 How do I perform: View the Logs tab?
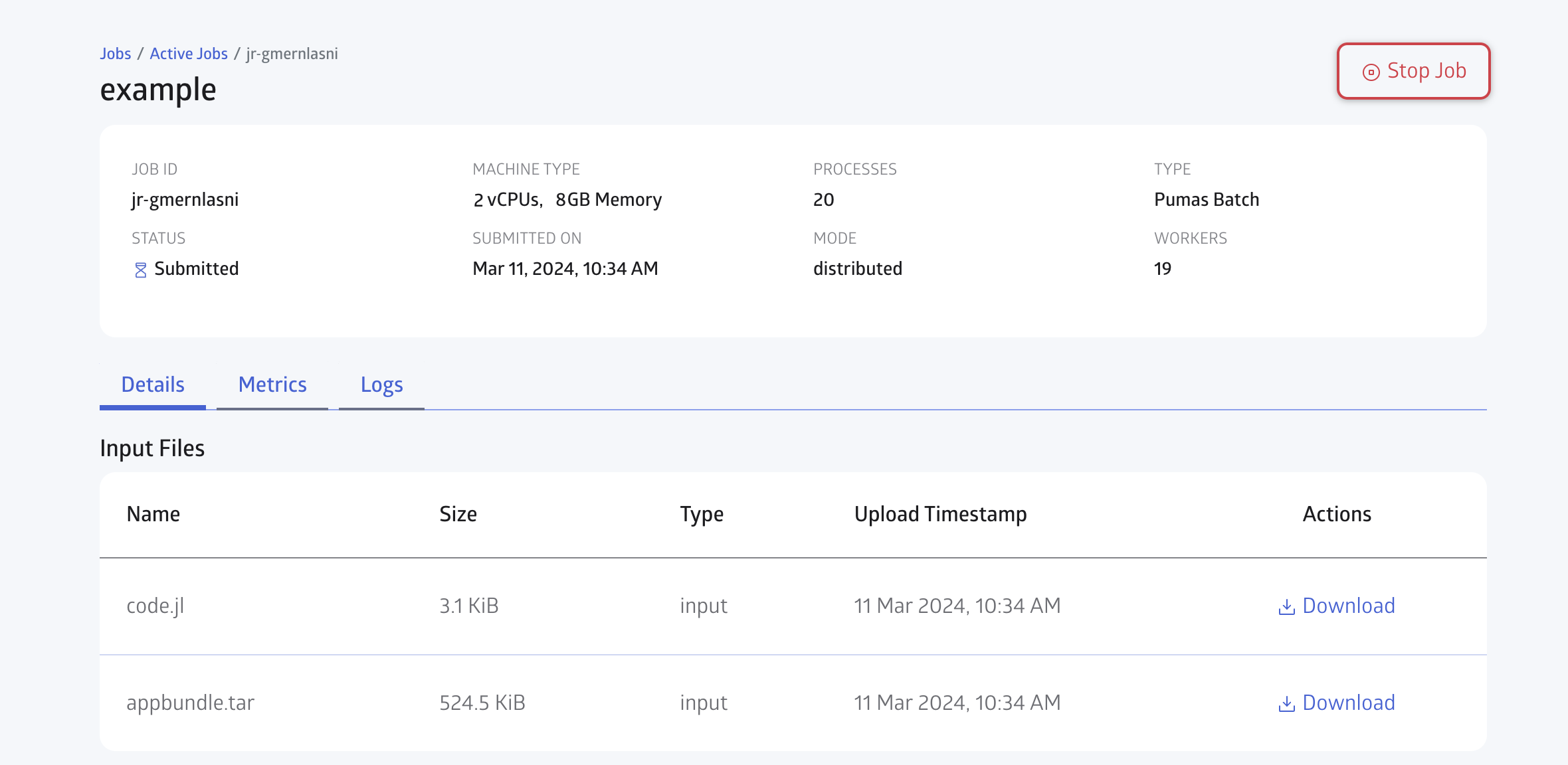click(381, 385)
